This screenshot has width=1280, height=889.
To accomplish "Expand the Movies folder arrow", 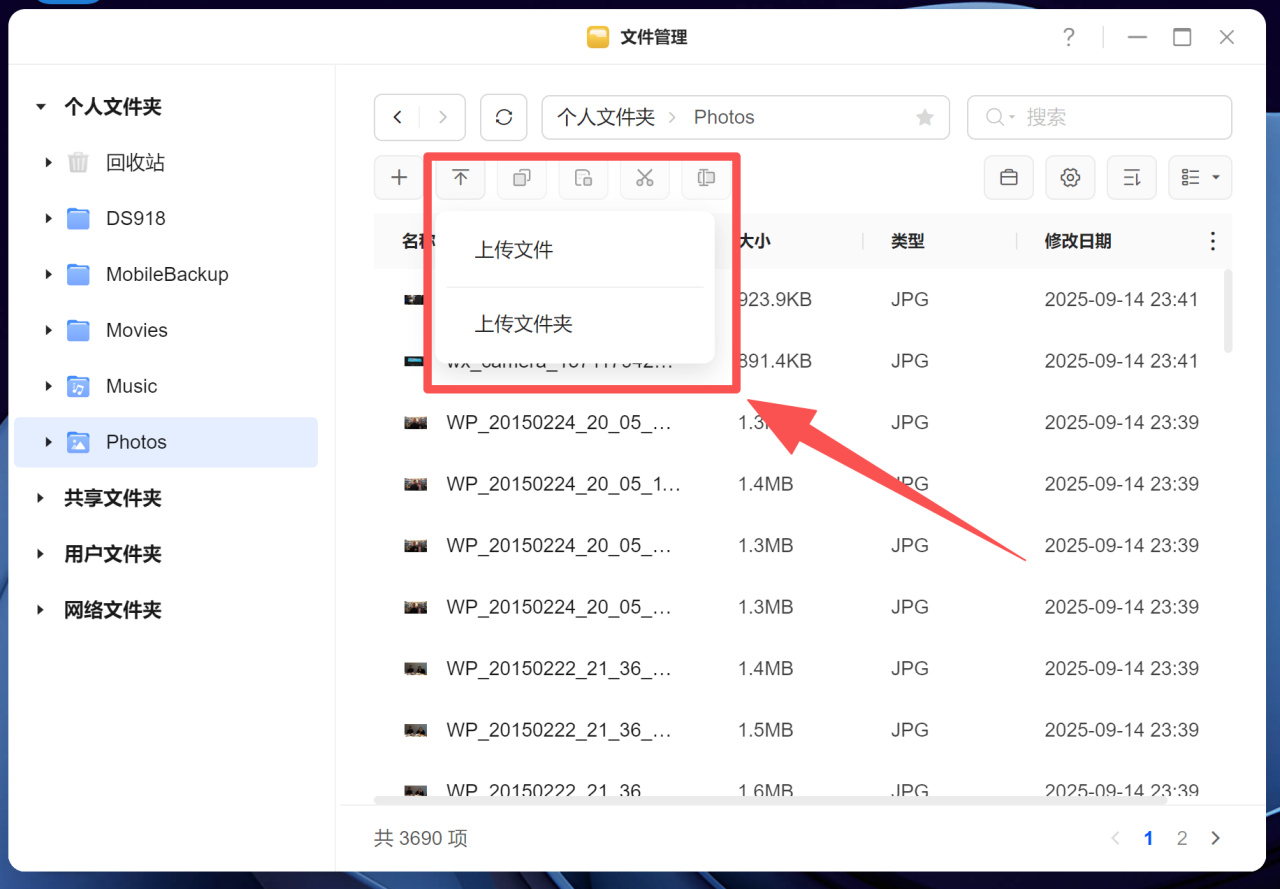I will point(48,330).
